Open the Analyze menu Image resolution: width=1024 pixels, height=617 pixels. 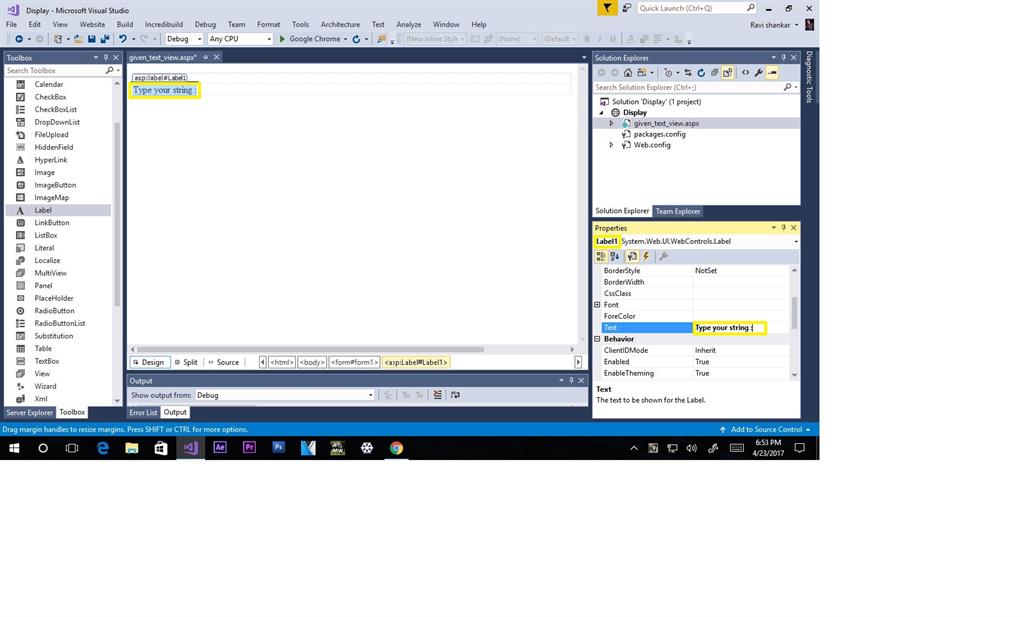click(409, 24)
